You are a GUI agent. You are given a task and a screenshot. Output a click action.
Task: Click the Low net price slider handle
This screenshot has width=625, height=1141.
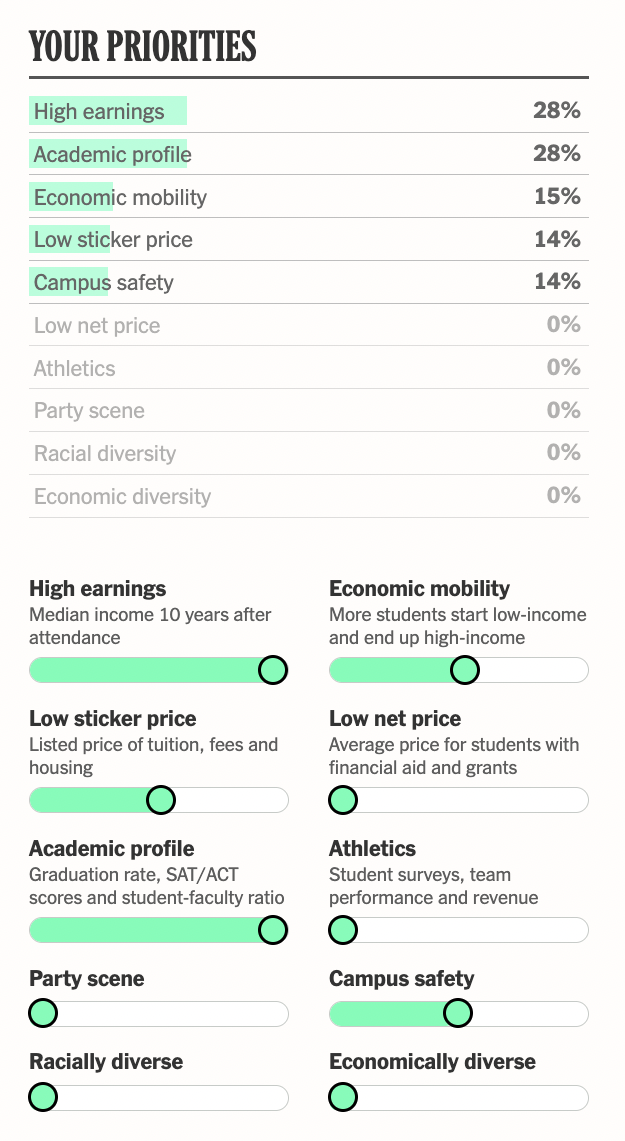(x=343, y=800)
